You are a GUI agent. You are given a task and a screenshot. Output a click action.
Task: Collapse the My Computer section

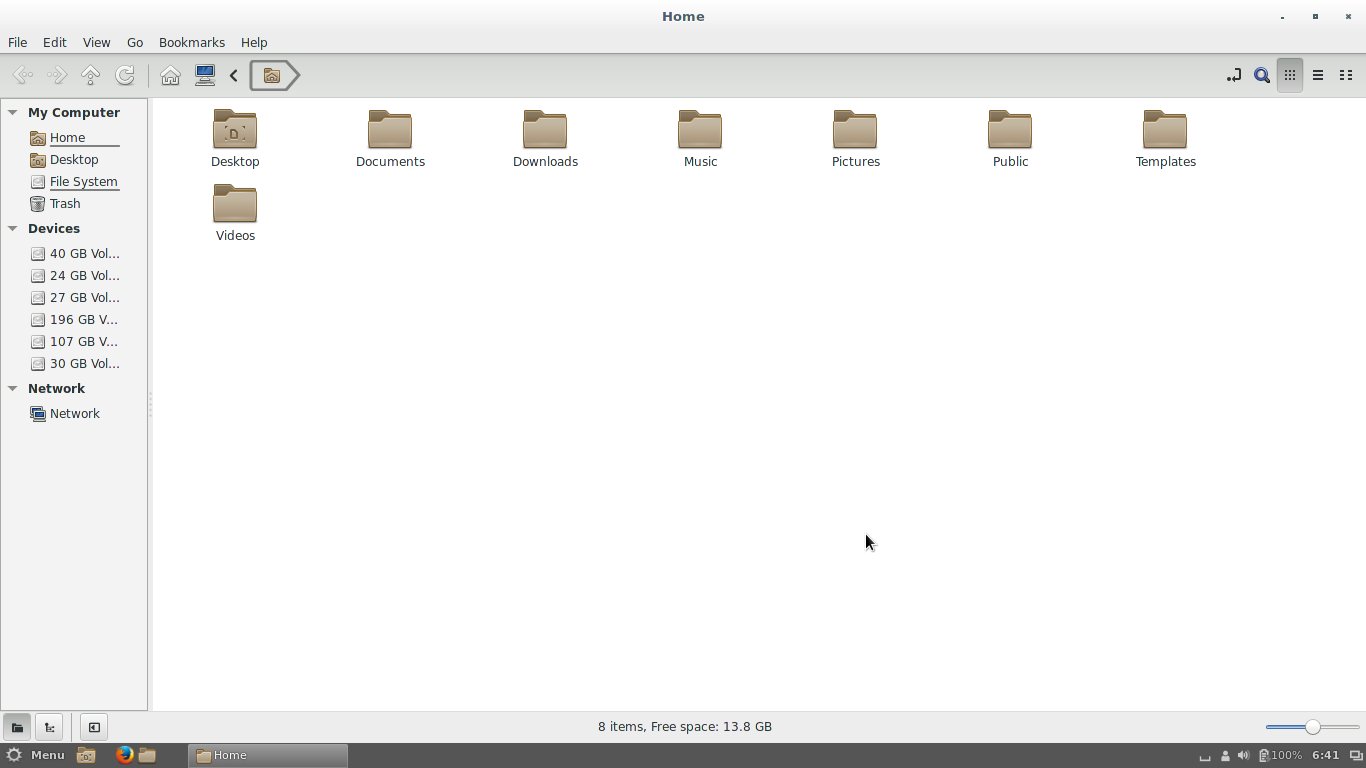coord(13,113)
